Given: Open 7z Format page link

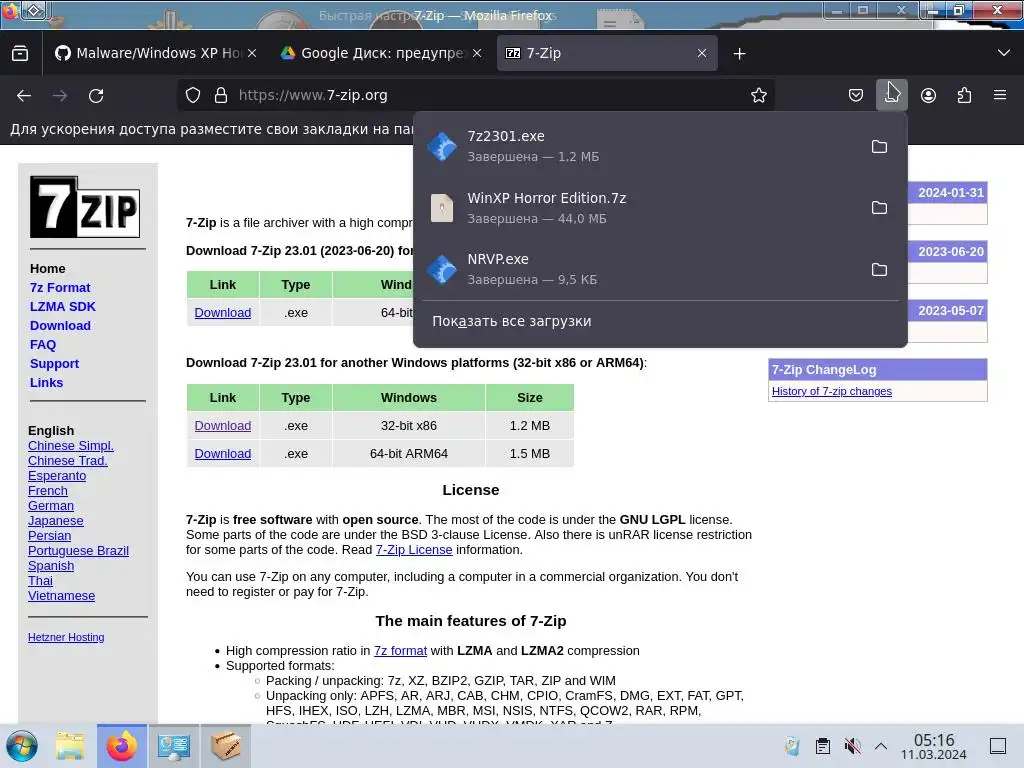Looking at the screenshot, I should point(60,287).
